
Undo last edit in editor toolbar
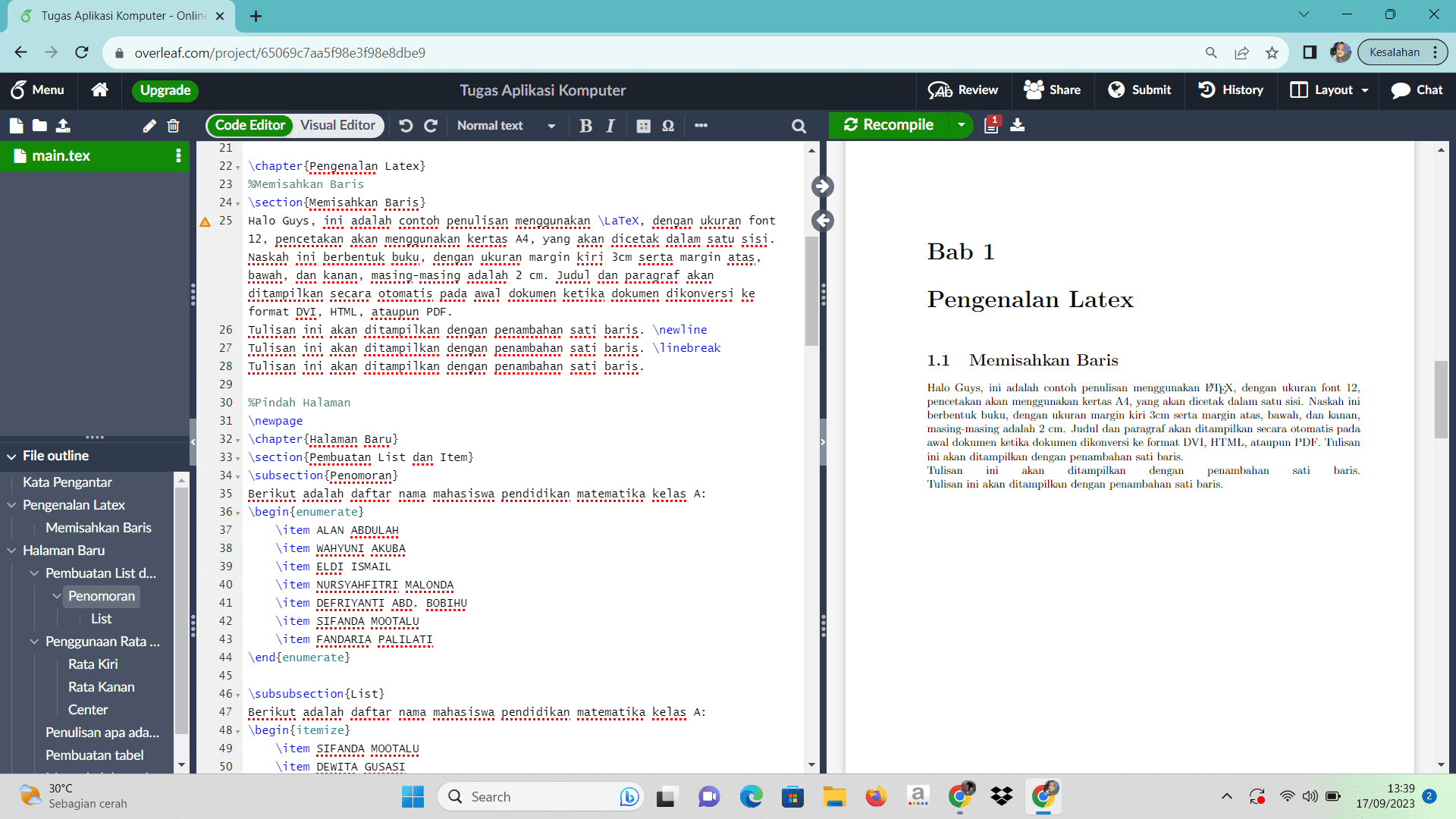point(406,126)
